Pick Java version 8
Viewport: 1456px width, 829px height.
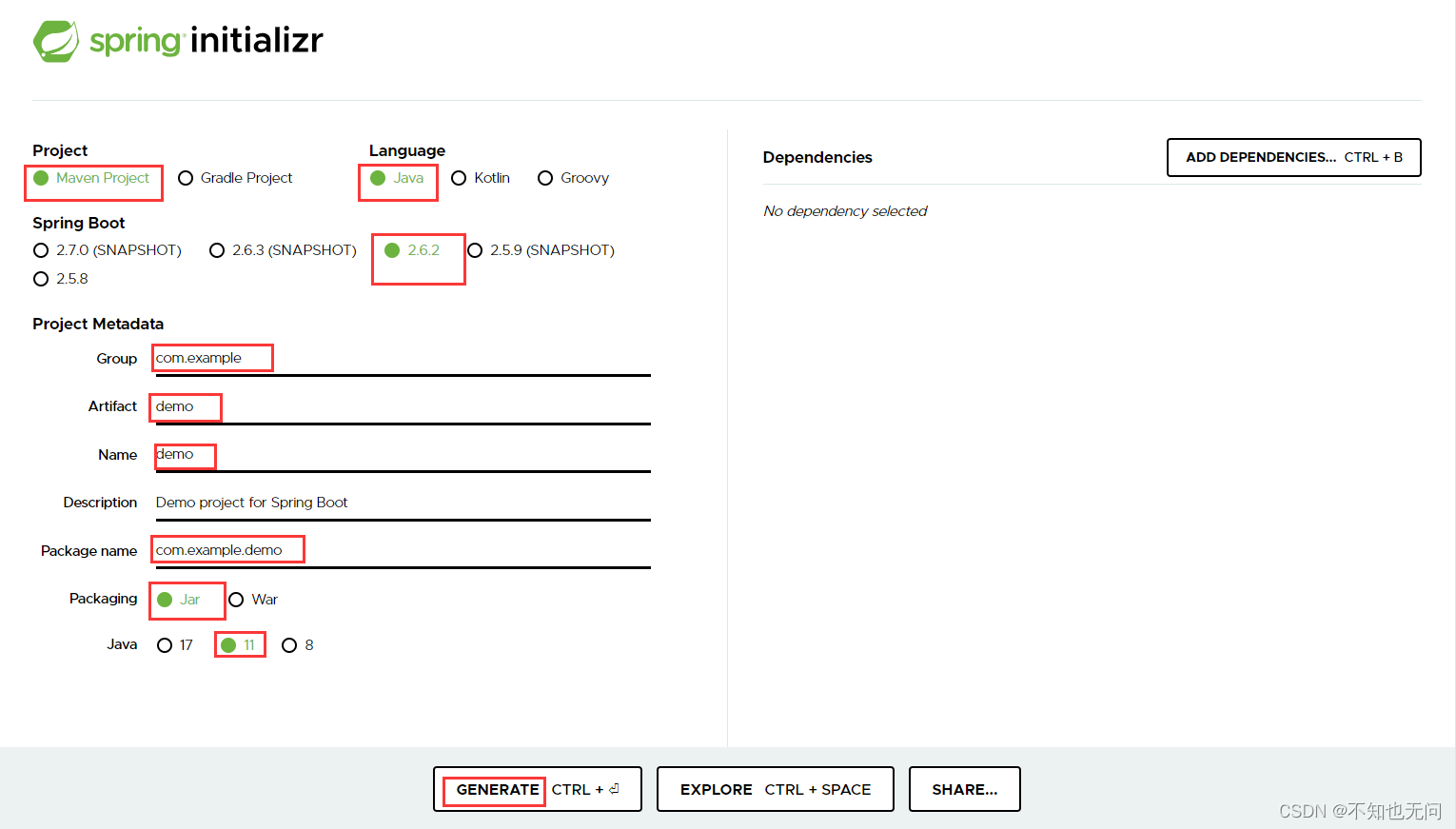point(298,645)
